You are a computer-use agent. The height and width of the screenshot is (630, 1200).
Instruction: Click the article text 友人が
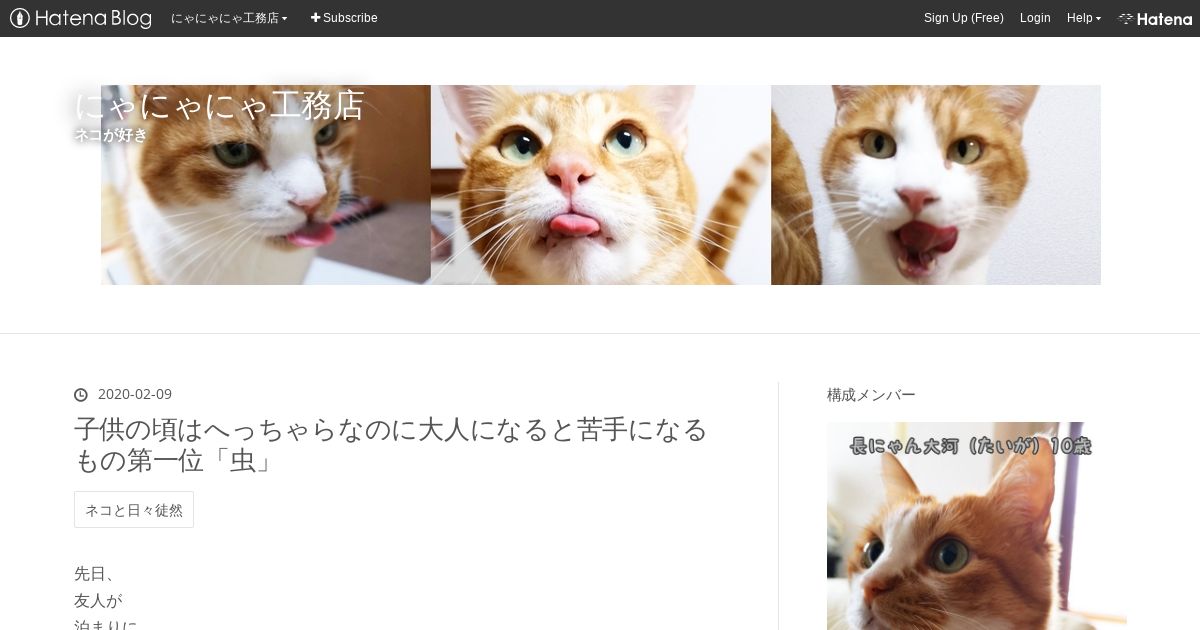tap(98, 601)
